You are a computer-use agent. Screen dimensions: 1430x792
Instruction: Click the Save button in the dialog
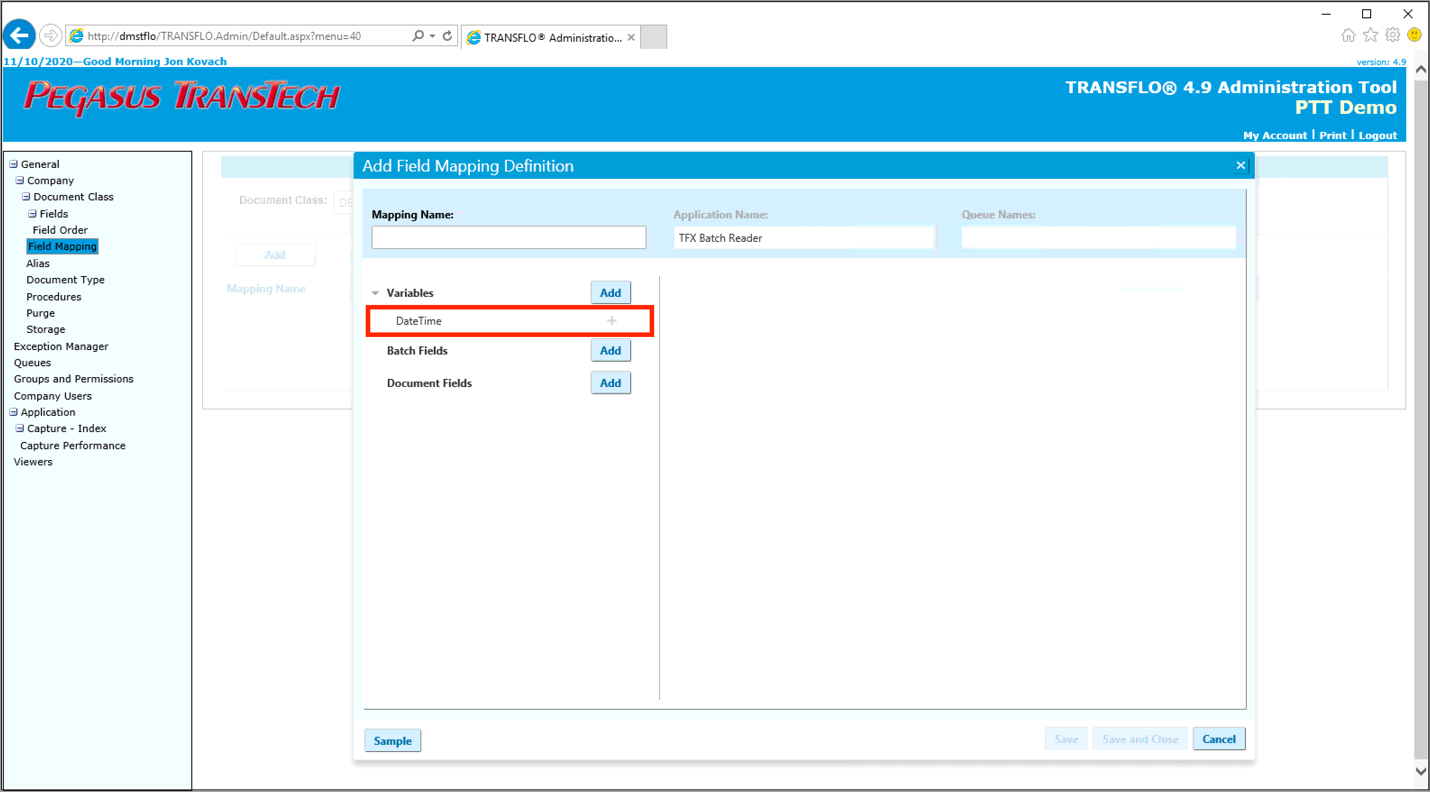[1066, 739]
